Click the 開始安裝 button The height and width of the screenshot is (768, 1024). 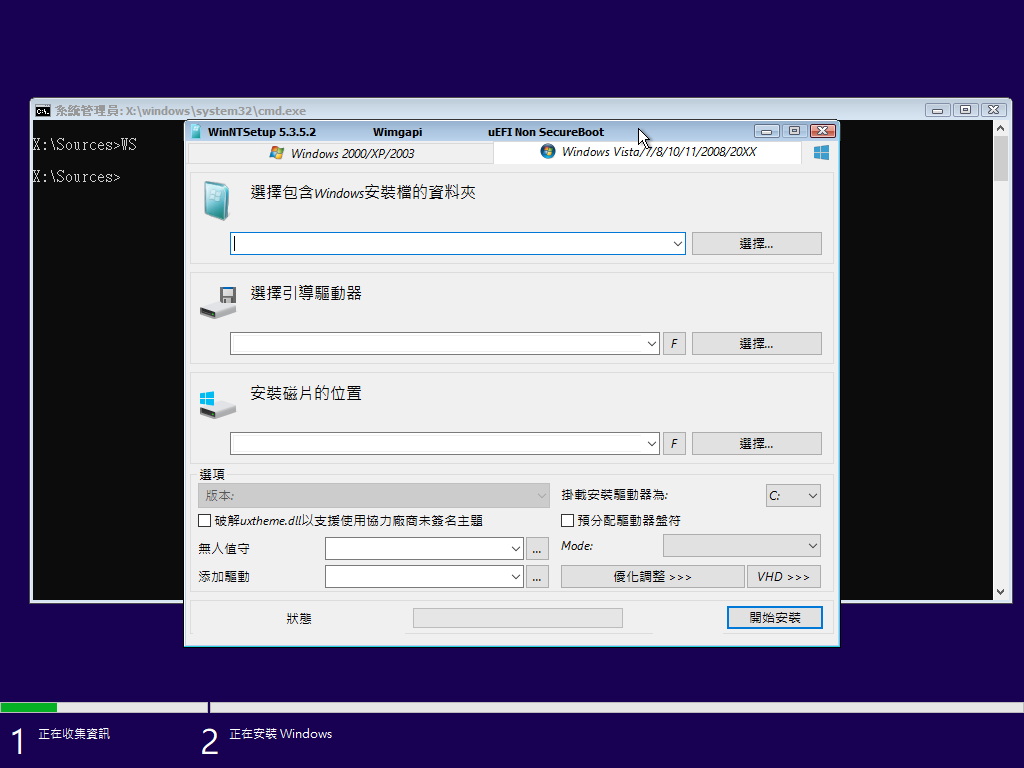(775, 618)
